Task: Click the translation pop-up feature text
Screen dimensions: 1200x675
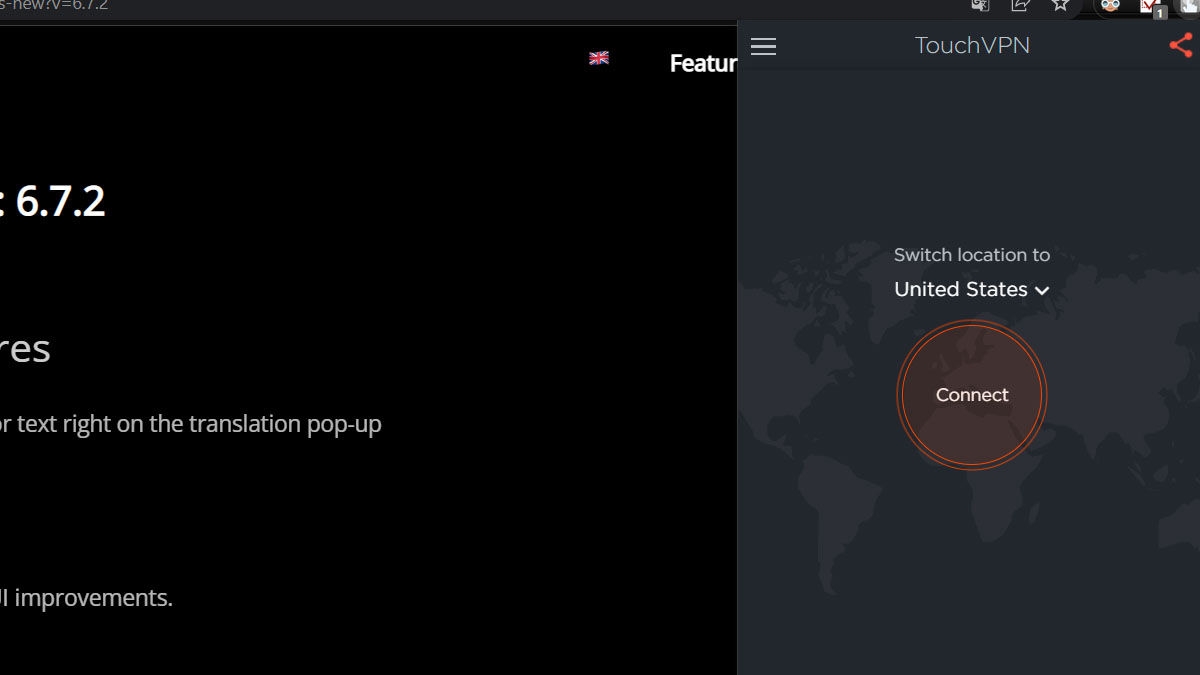Action: click(190, 424)
